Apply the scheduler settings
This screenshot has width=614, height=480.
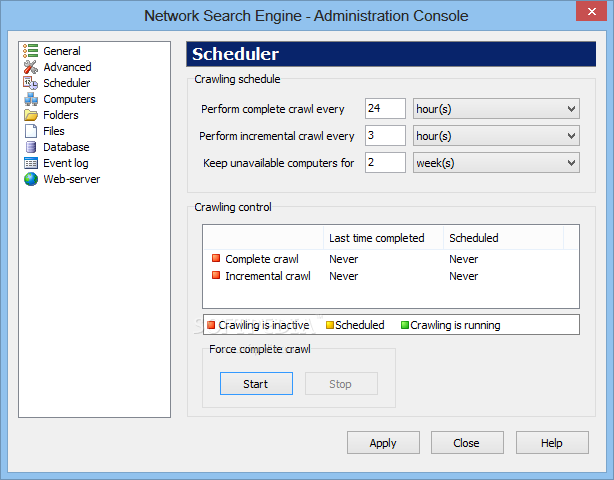coord(383,443)
